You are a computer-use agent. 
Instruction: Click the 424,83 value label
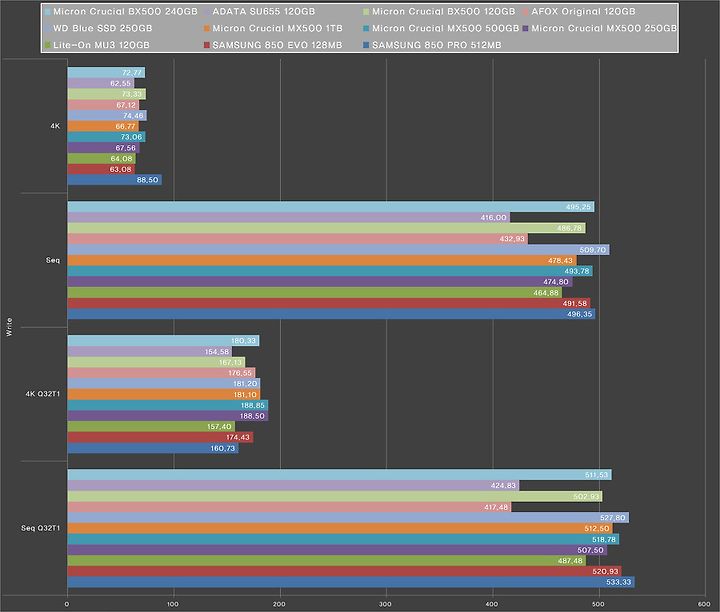(x=503, y=485)
